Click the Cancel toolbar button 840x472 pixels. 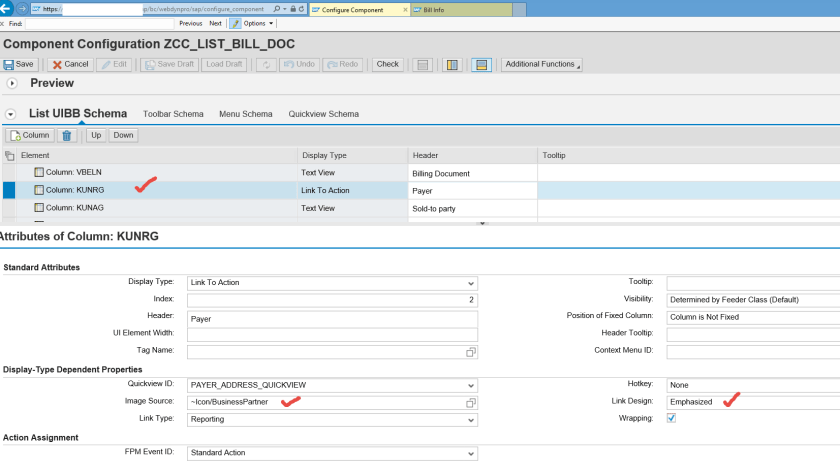click(x=70, y=64)
